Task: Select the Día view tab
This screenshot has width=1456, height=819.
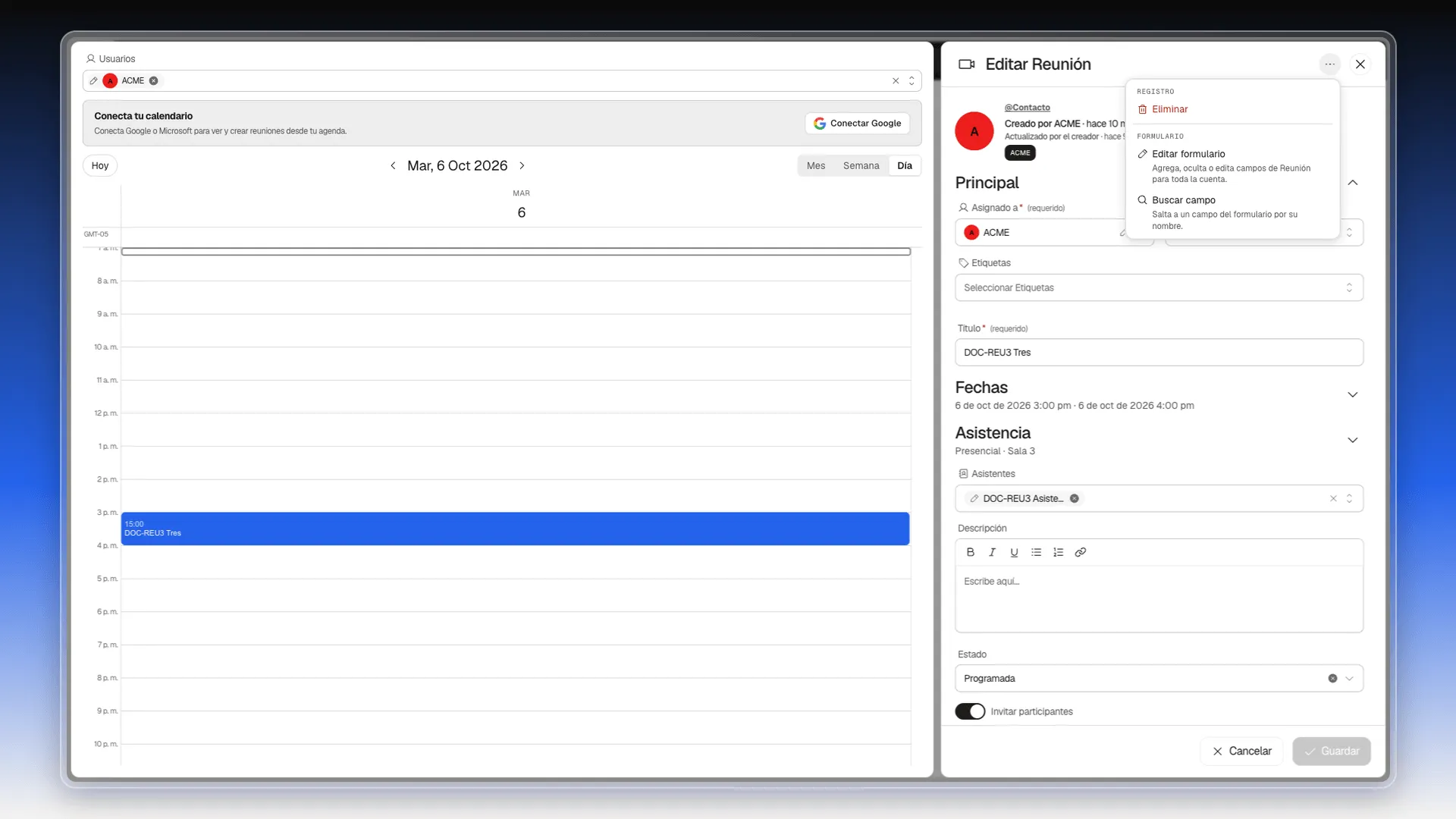Action: click(905, 165)
